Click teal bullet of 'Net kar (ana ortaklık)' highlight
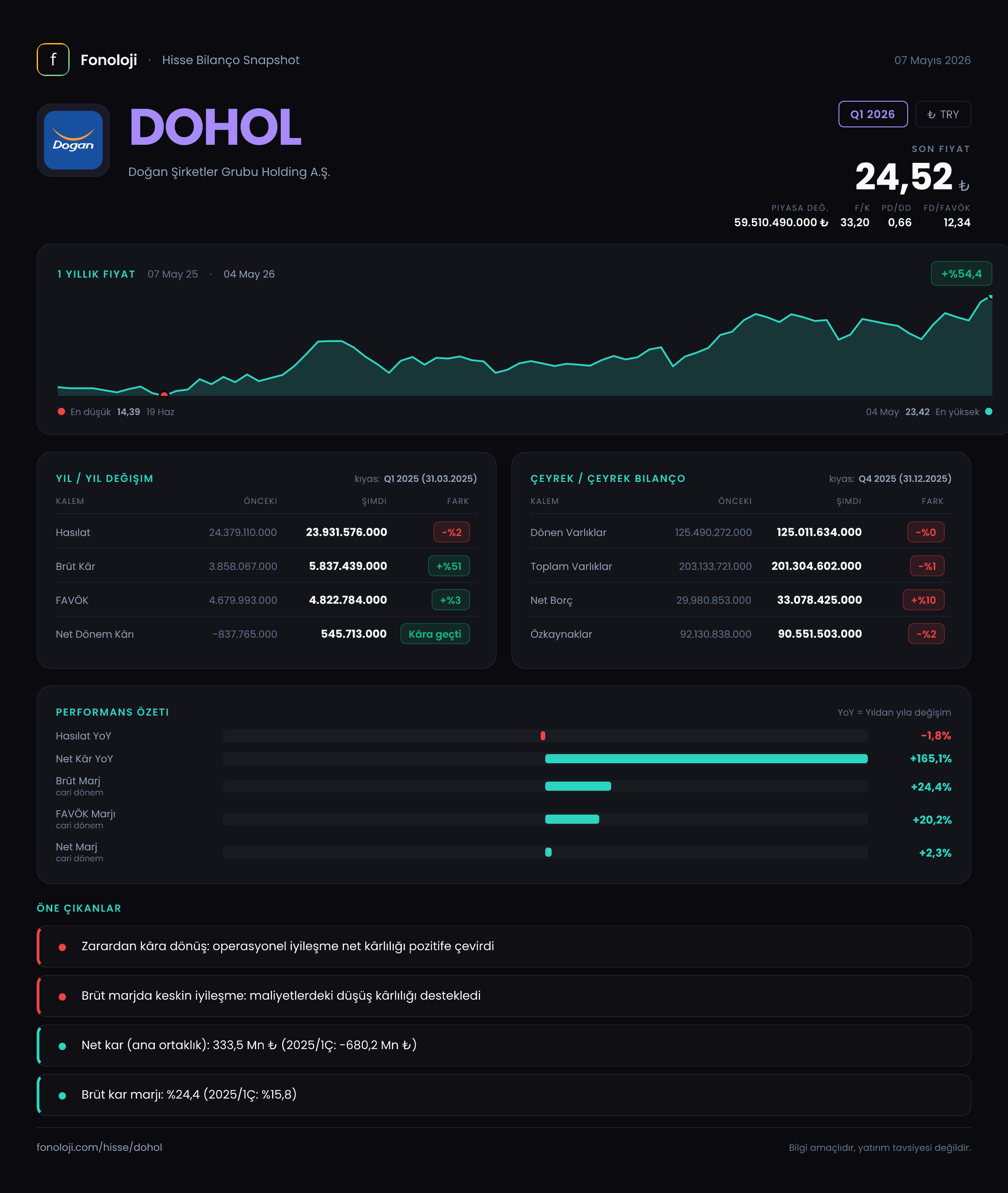The width and height of the screenshot is (1008, 1193). (x=62, y=1046)
